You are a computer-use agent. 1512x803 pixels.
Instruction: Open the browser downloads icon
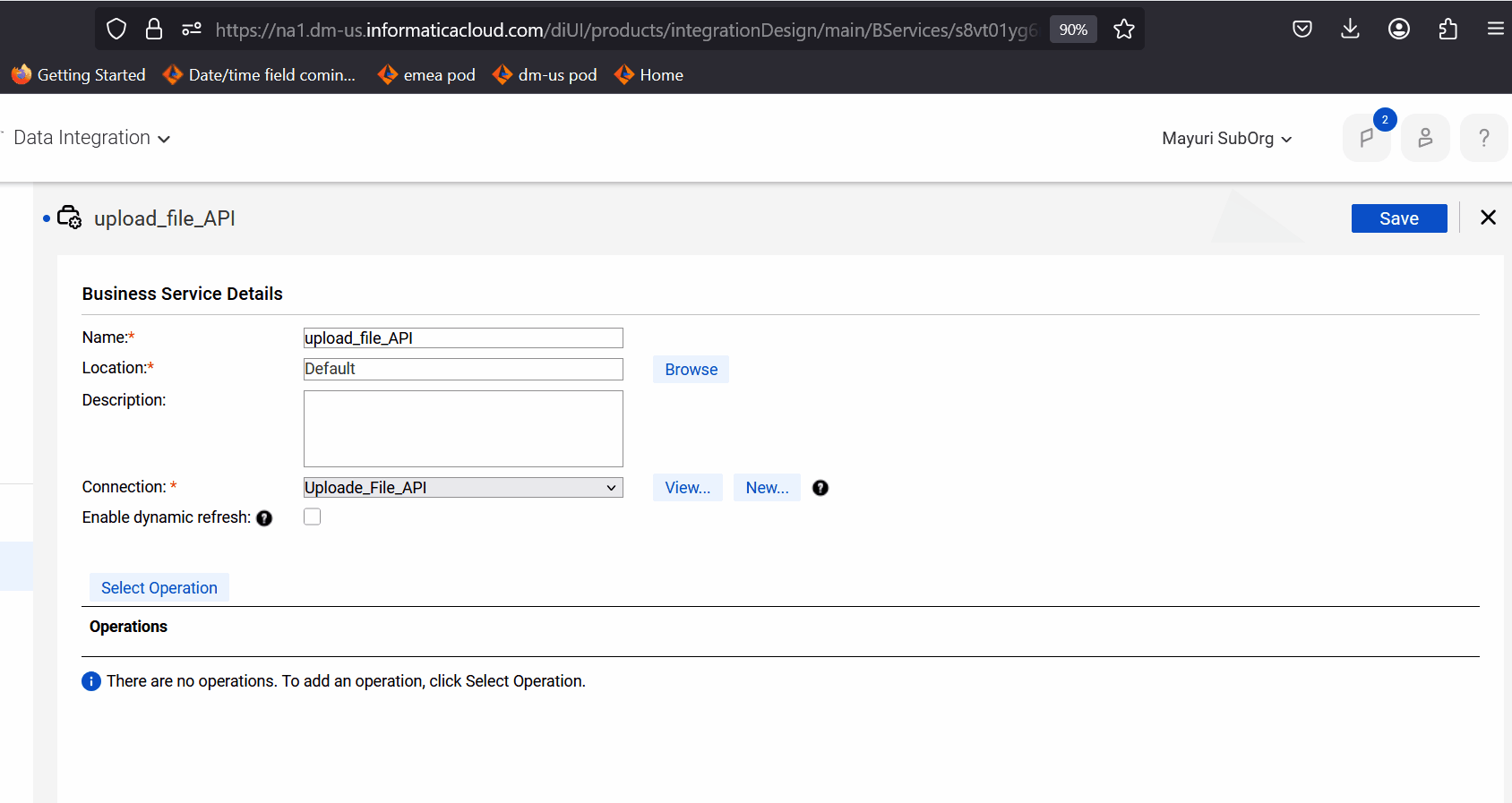(x=1351, y=30)
